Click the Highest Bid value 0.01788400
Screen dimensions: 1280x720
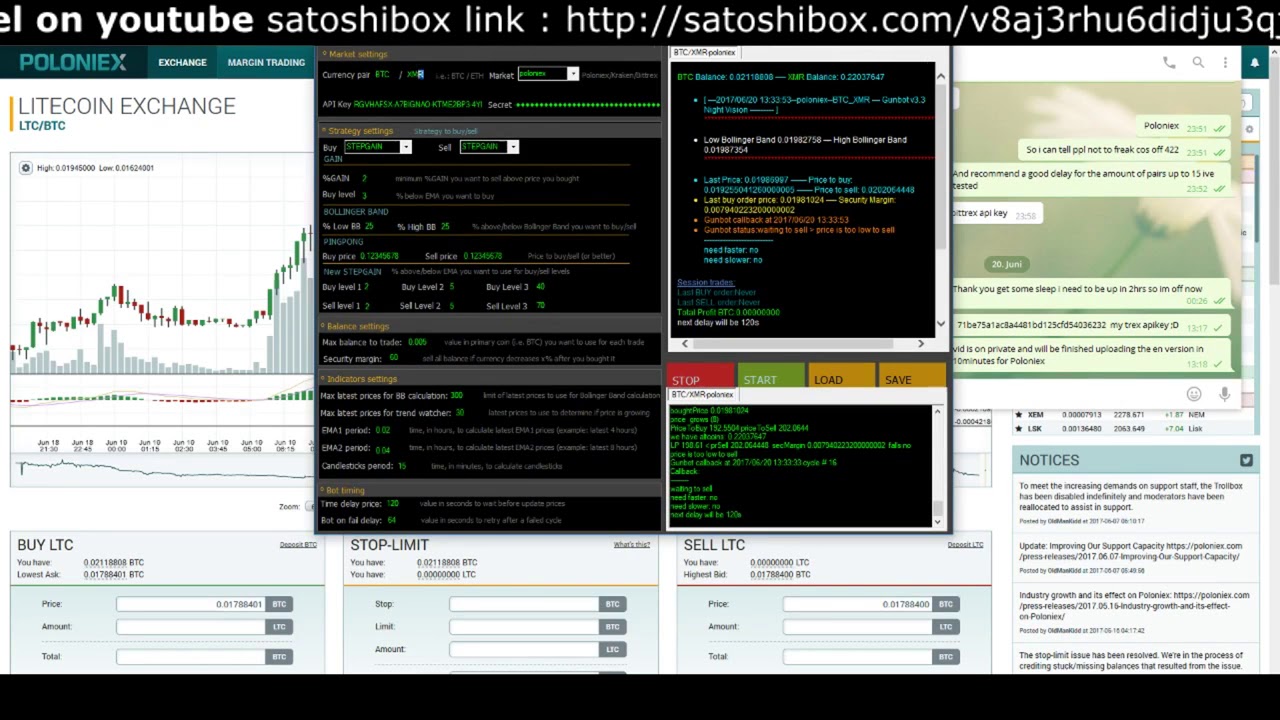point(772,575)
